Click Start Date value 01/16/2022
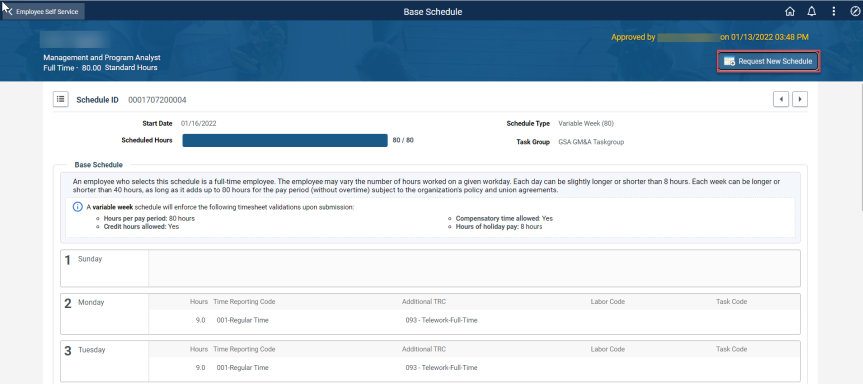 (x=198, y=124)
